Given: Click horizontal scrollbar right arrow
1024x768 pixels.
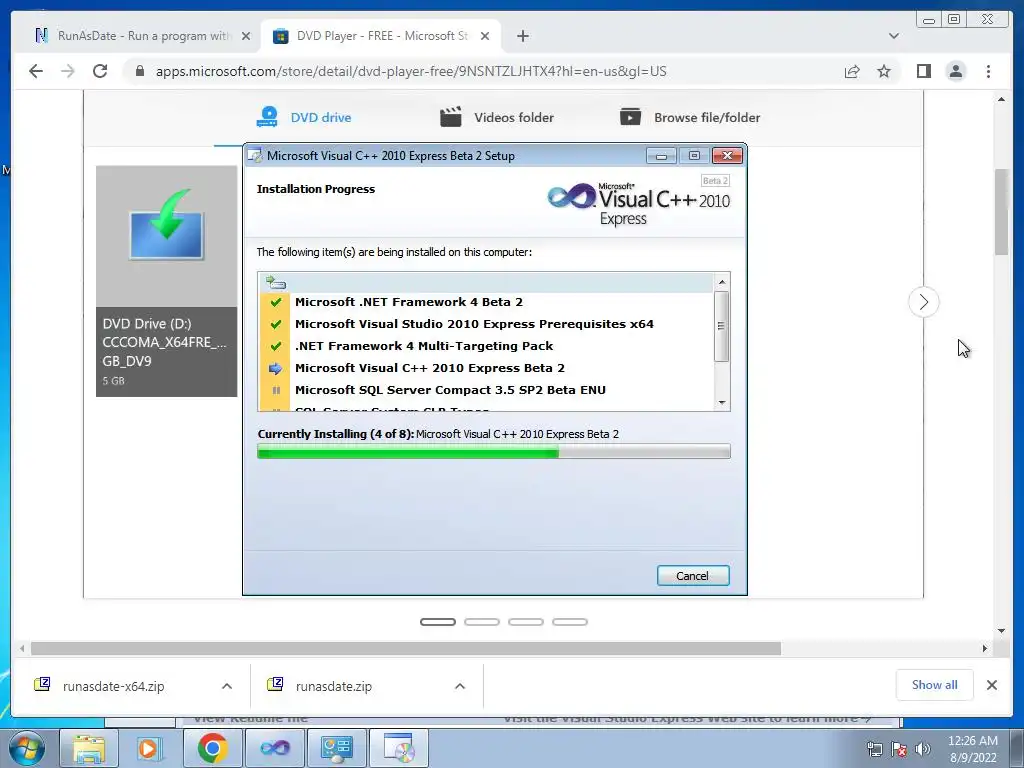Looking at the screenshot, I should [985, 648].
